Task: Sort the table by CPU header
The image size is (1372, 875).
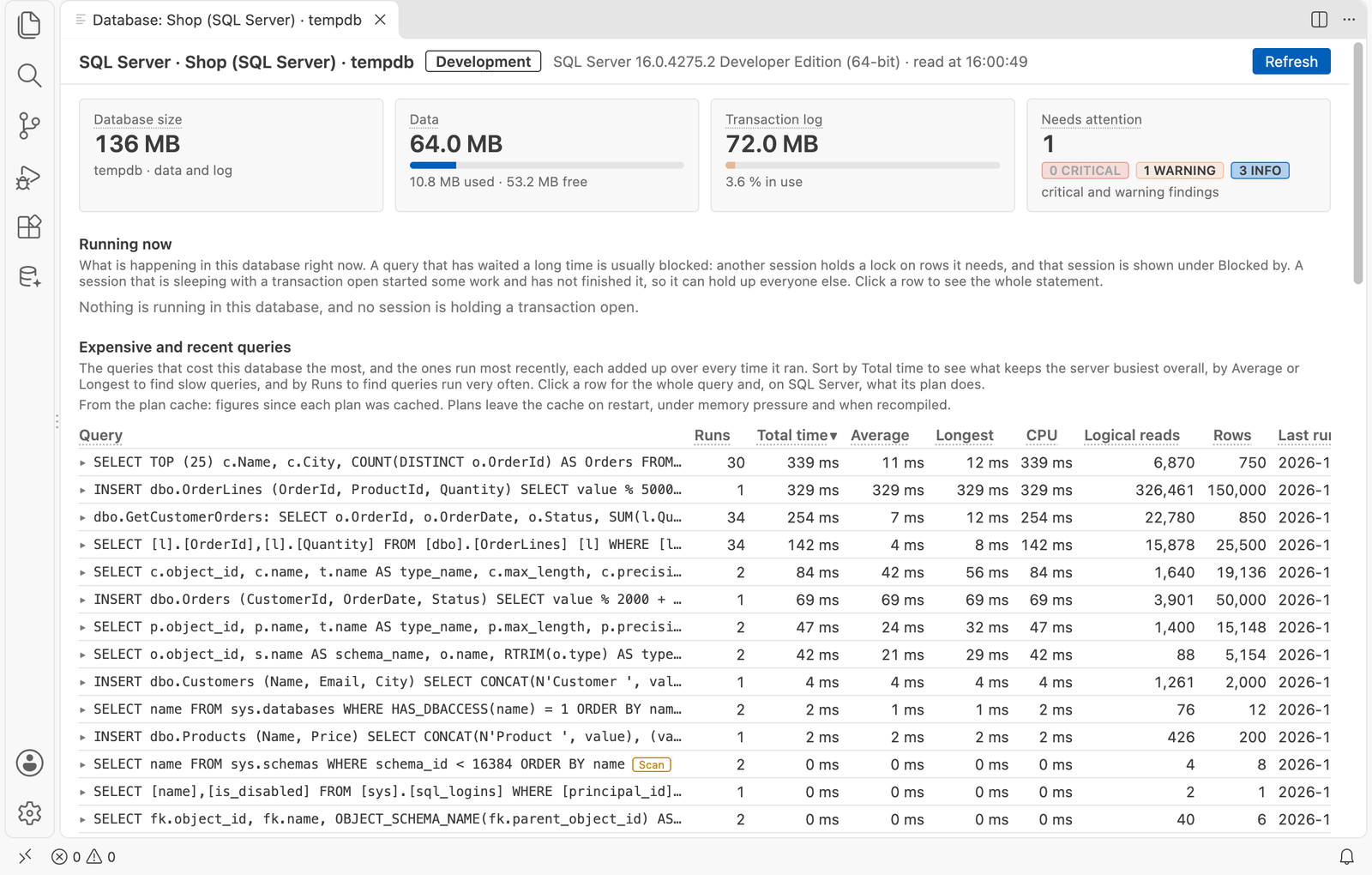Action: coord(1041,436)
